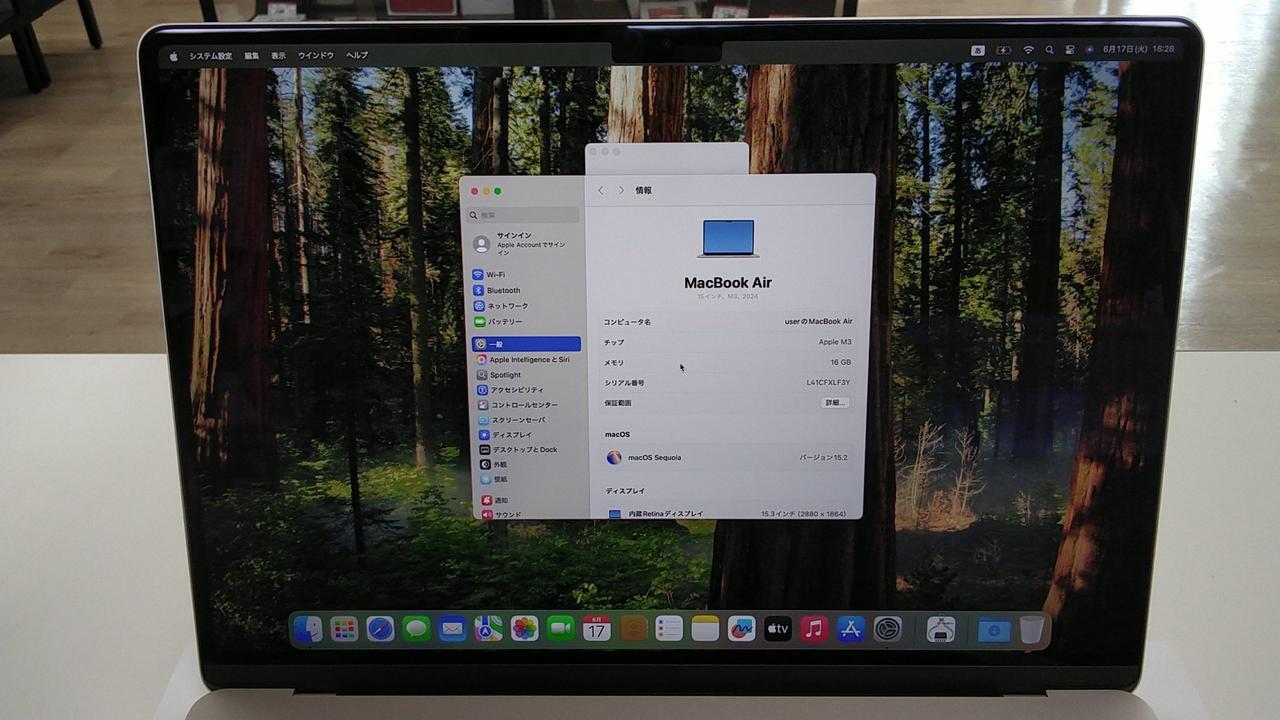
Task: Open Spotlight settings in the sidebar
Action: click(x=505, y=375)
